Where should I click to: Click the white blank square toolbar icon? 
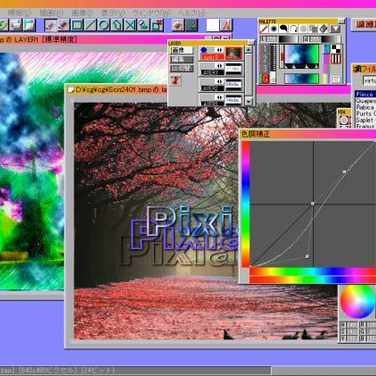coord(213,25)
